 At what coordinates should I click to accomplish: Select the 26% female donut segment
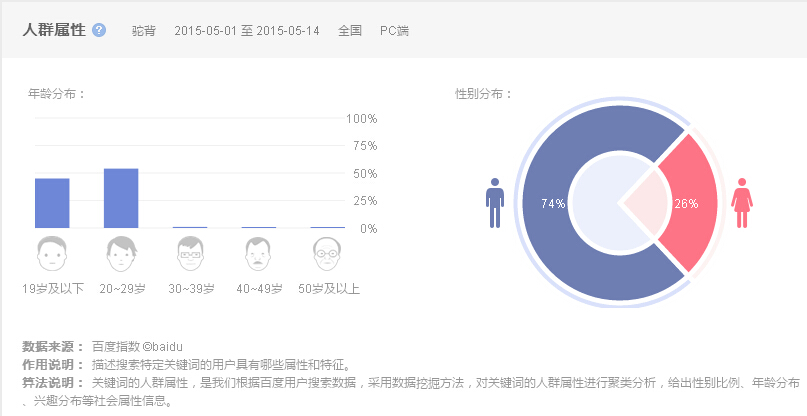tap(690, 203)
